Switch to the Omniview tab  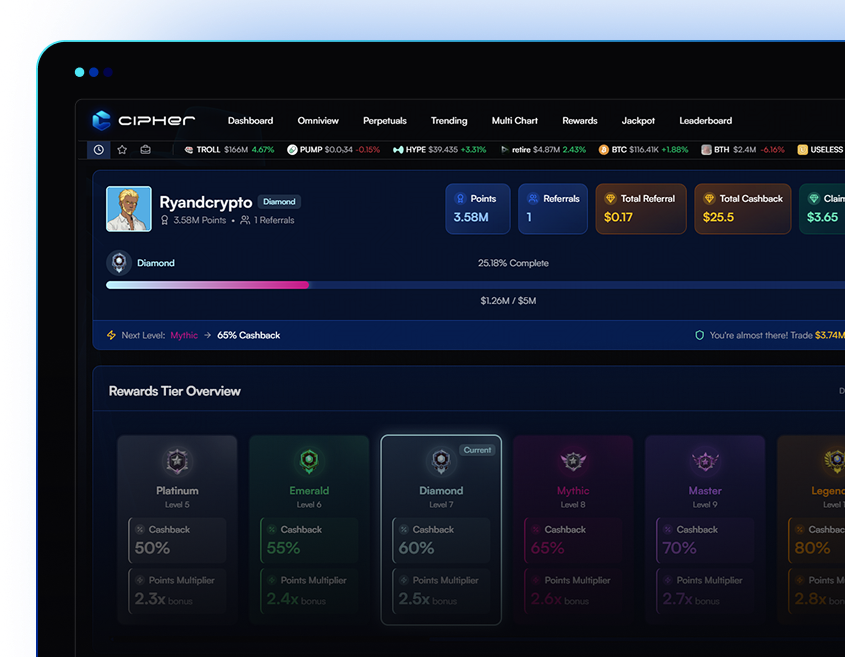[x=318, y=120]
